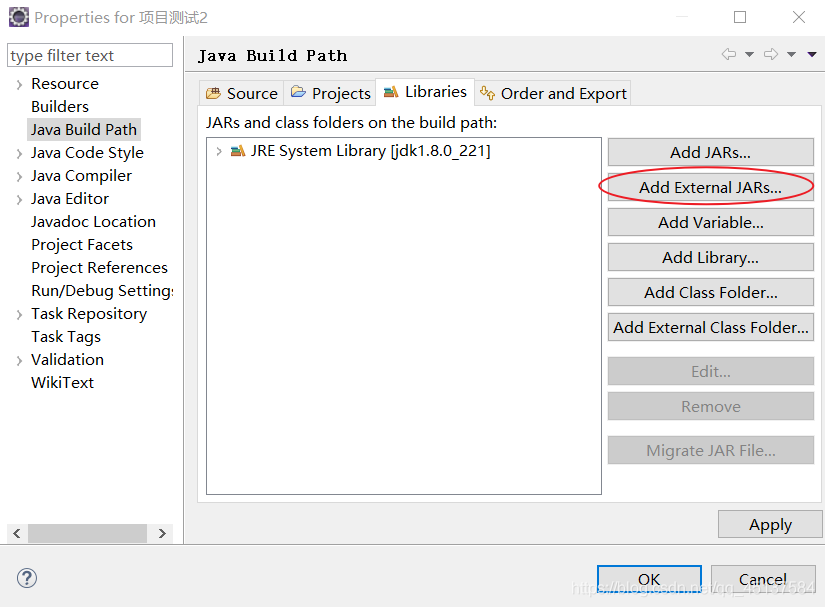Select WikiText tree item
825x607 pixels.
[x=63, y=383]
